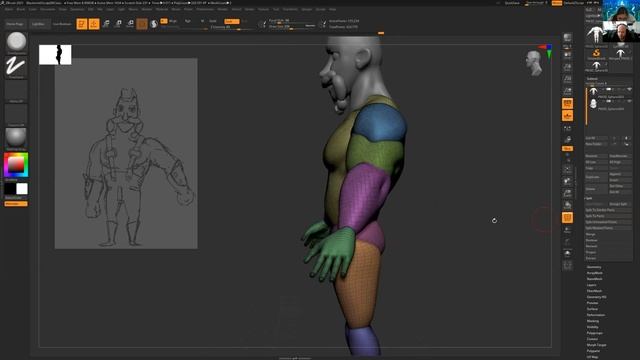This screenshot has width=640, height=360.
Task: Click the Zoom canvas icon on right shelf
Action: point(567,67)
